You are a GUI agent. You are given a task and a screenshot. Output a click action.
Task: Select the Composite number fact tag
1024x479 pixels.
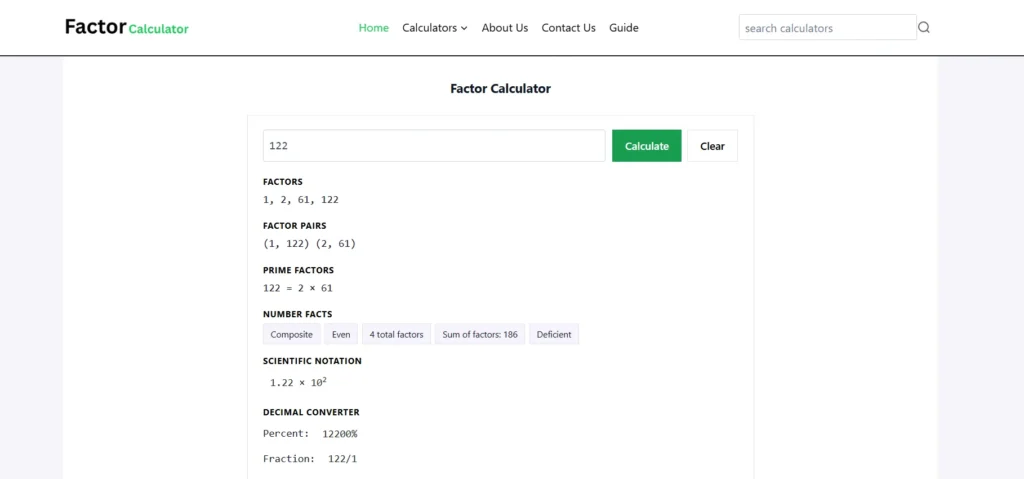(x=292, y=334)
